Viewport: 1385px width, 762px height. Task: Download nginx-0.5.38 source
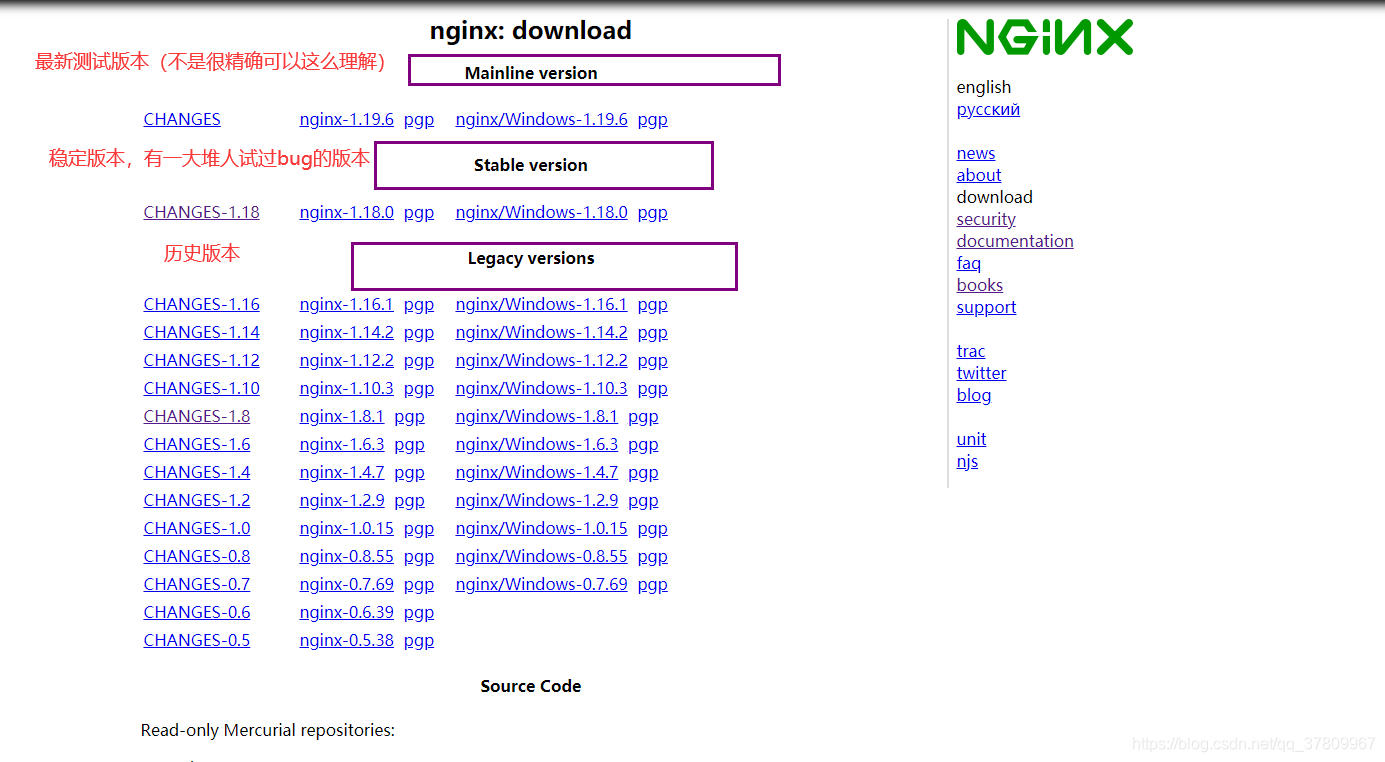[346, 640]
